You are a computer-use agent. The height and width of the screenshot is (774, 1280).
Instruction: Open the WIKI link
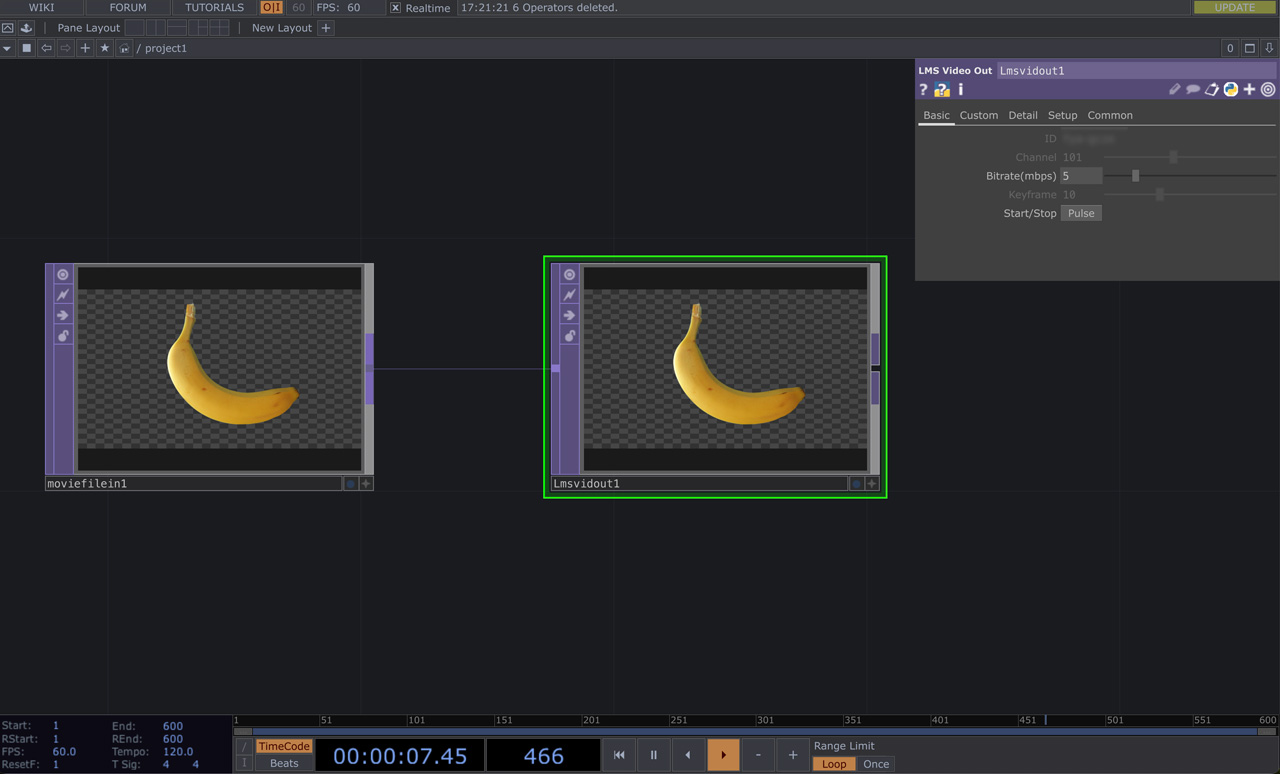42,7
